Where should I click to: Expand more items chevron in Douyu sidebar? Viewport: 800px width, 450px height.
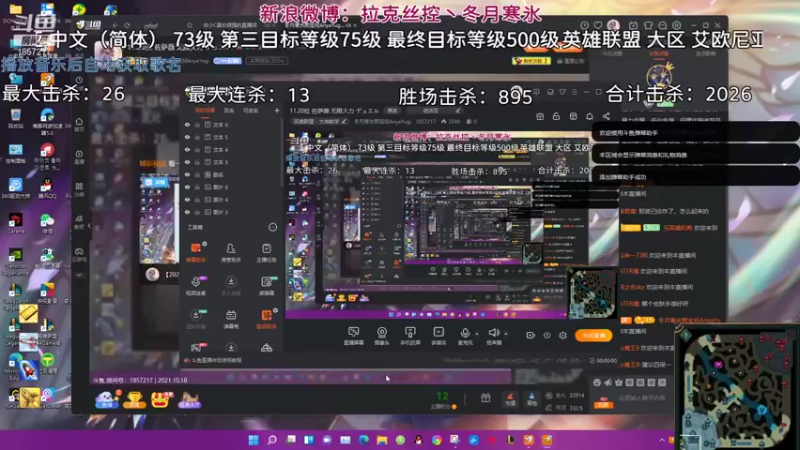(x=79, y=275)
